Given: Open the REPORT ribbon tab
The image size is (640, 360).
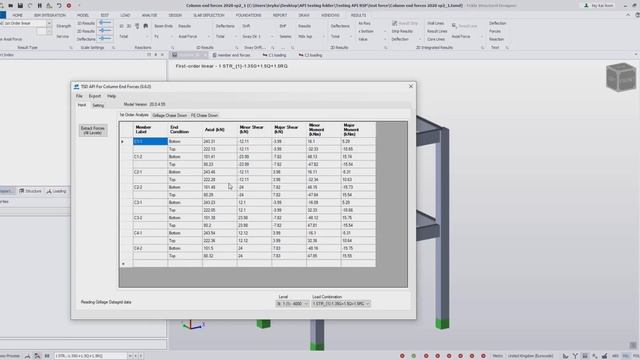Looking at the screenshot, I should tap(280, 15).
